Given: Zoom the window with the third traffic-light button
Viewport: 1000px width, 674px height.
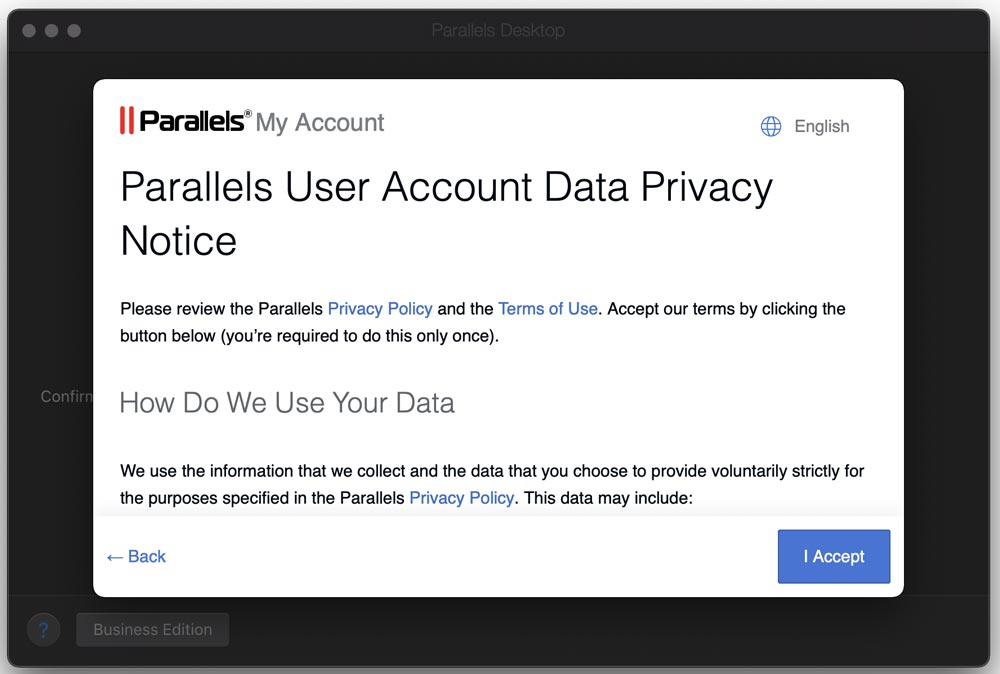Looking at the screenshot, I should [74, 31].
